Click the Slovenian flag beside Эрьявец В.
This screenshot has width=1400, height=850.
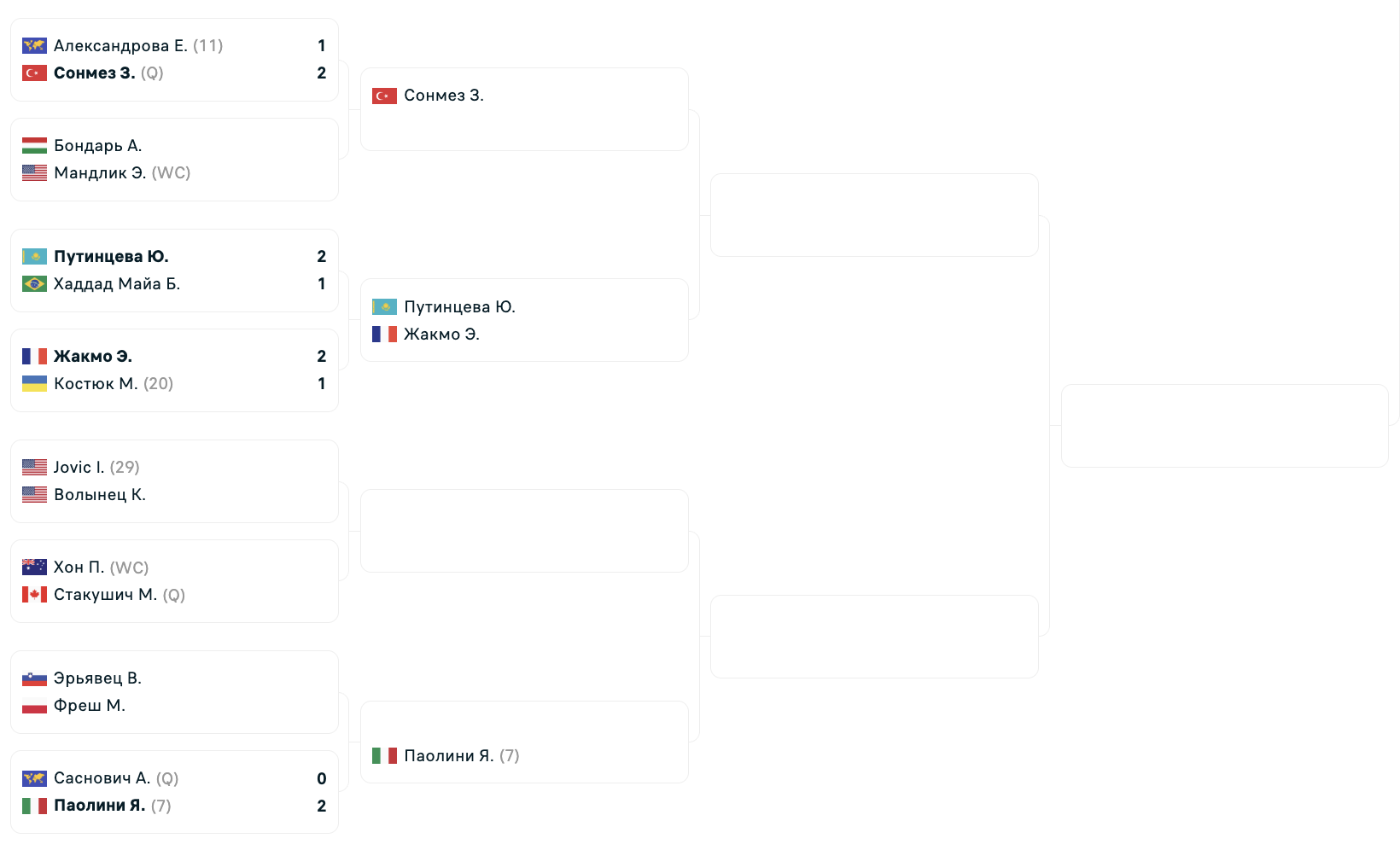[x=34, y=678]
